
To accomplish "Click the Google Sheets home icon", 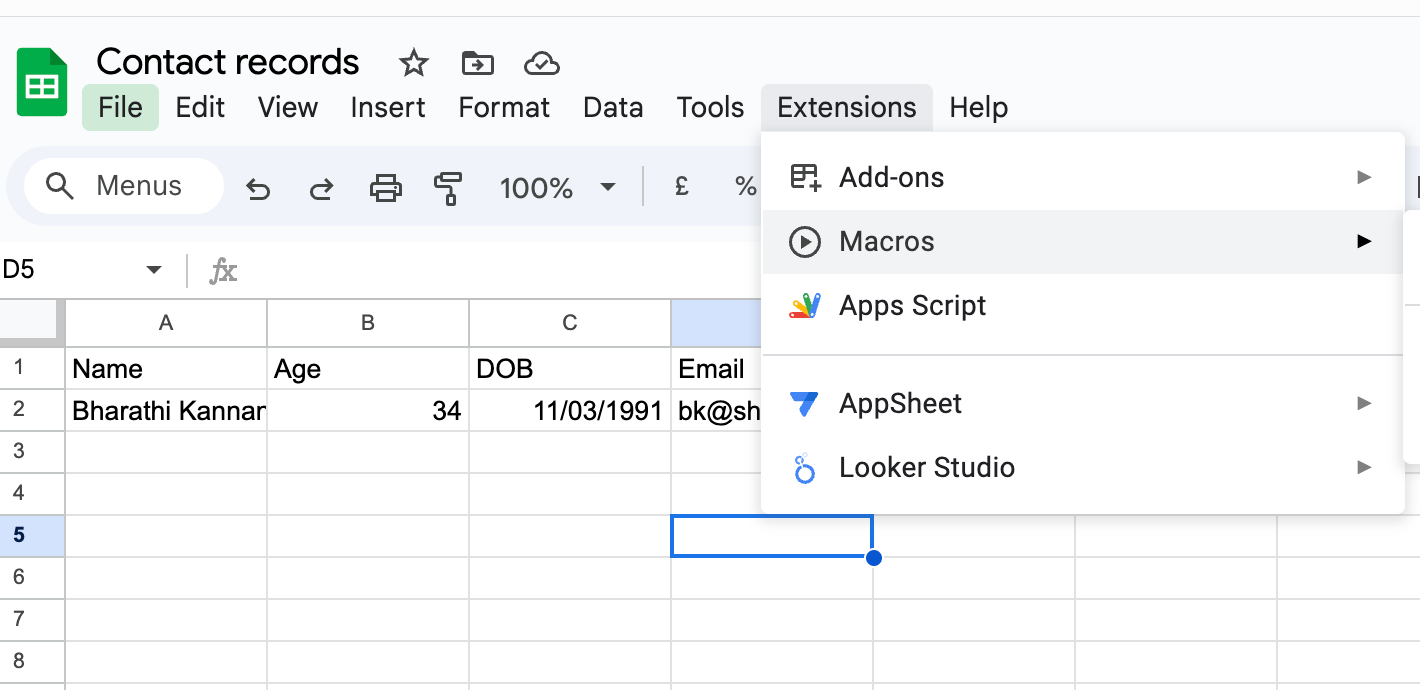I will [42, 82].
